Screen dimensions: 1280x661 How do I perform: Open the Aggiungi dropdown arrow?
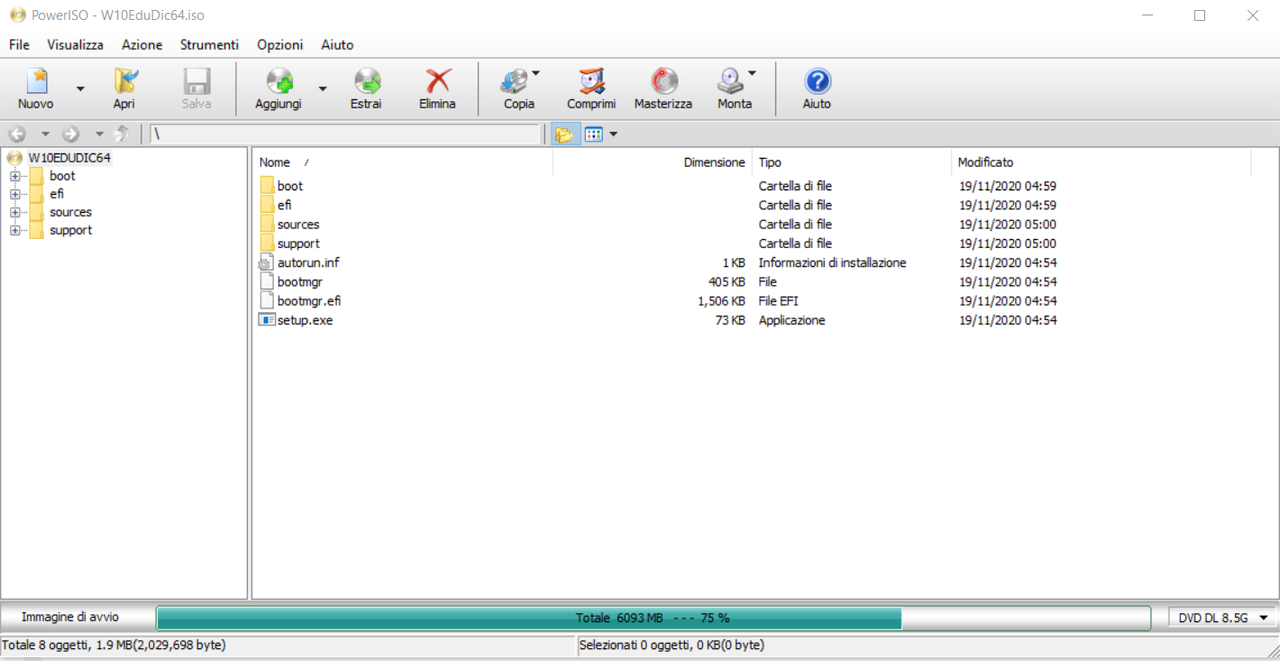(322, 89)
